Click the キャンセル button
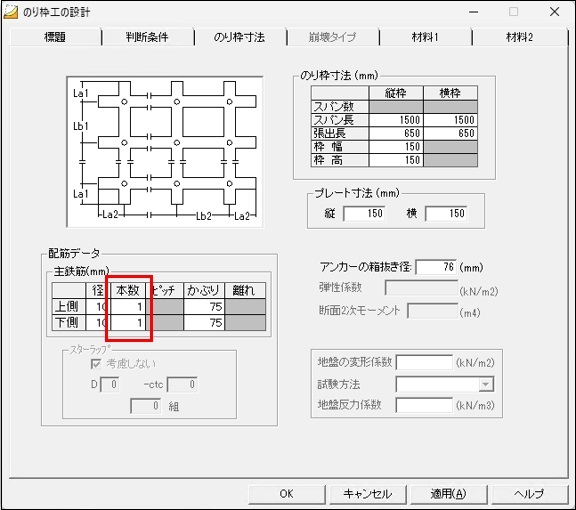Screen dimensions: 576x510 coord(368,493)
